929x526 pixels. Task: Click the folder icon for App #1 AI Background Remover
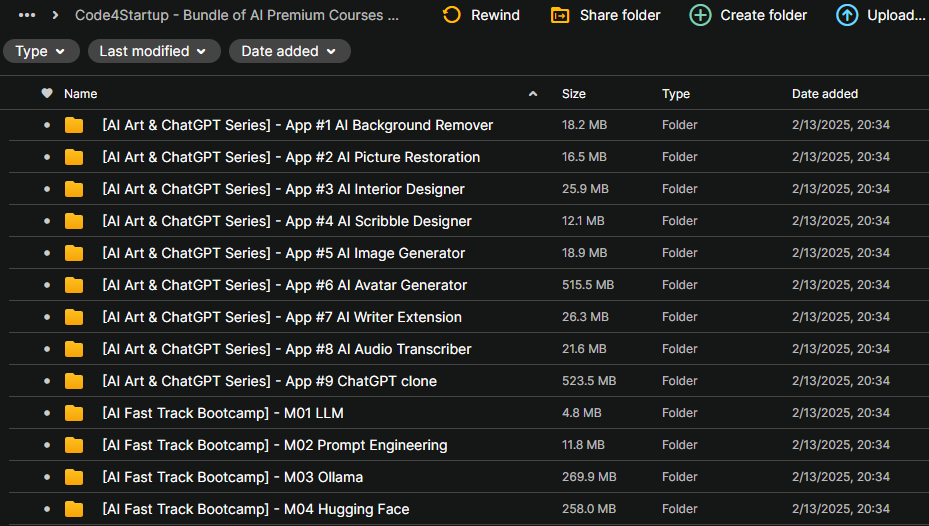pyautogui.click(x=74, y=125)
